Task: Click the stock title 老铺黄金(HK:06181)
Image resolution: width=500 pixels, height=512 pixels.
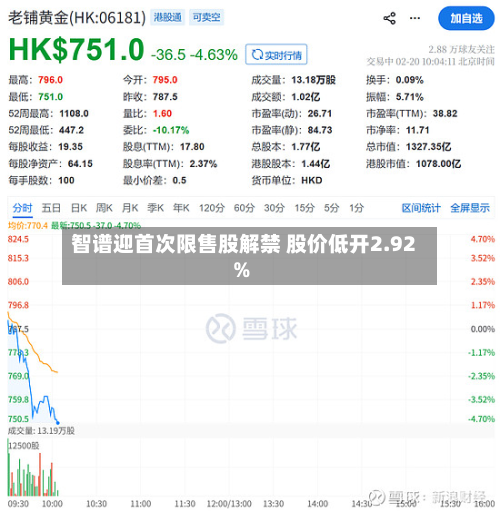Action: tap(77, 18)
